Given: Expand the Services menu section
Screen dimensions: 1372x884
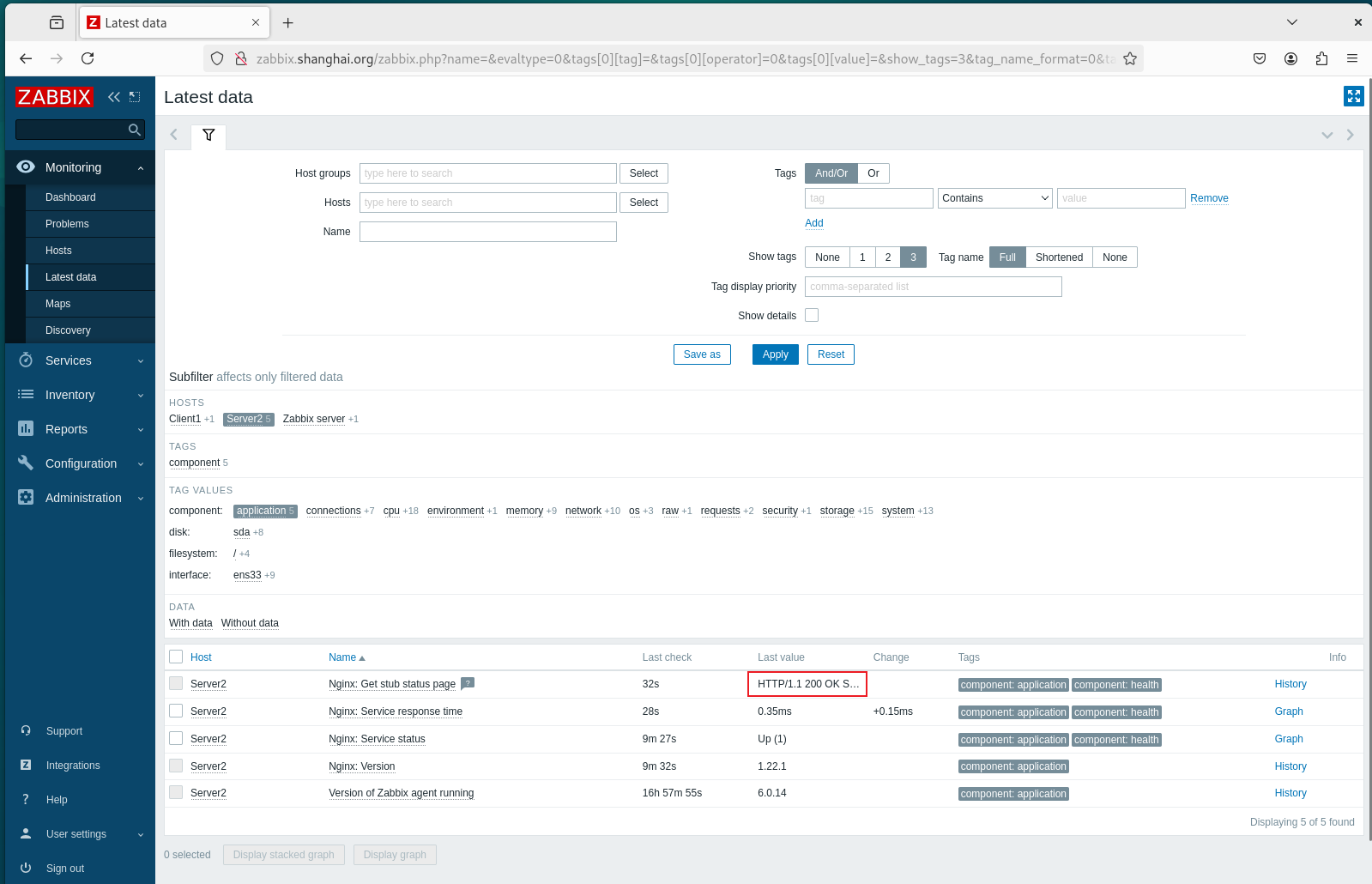Looking at the screenshot, I should click(80, 360).
